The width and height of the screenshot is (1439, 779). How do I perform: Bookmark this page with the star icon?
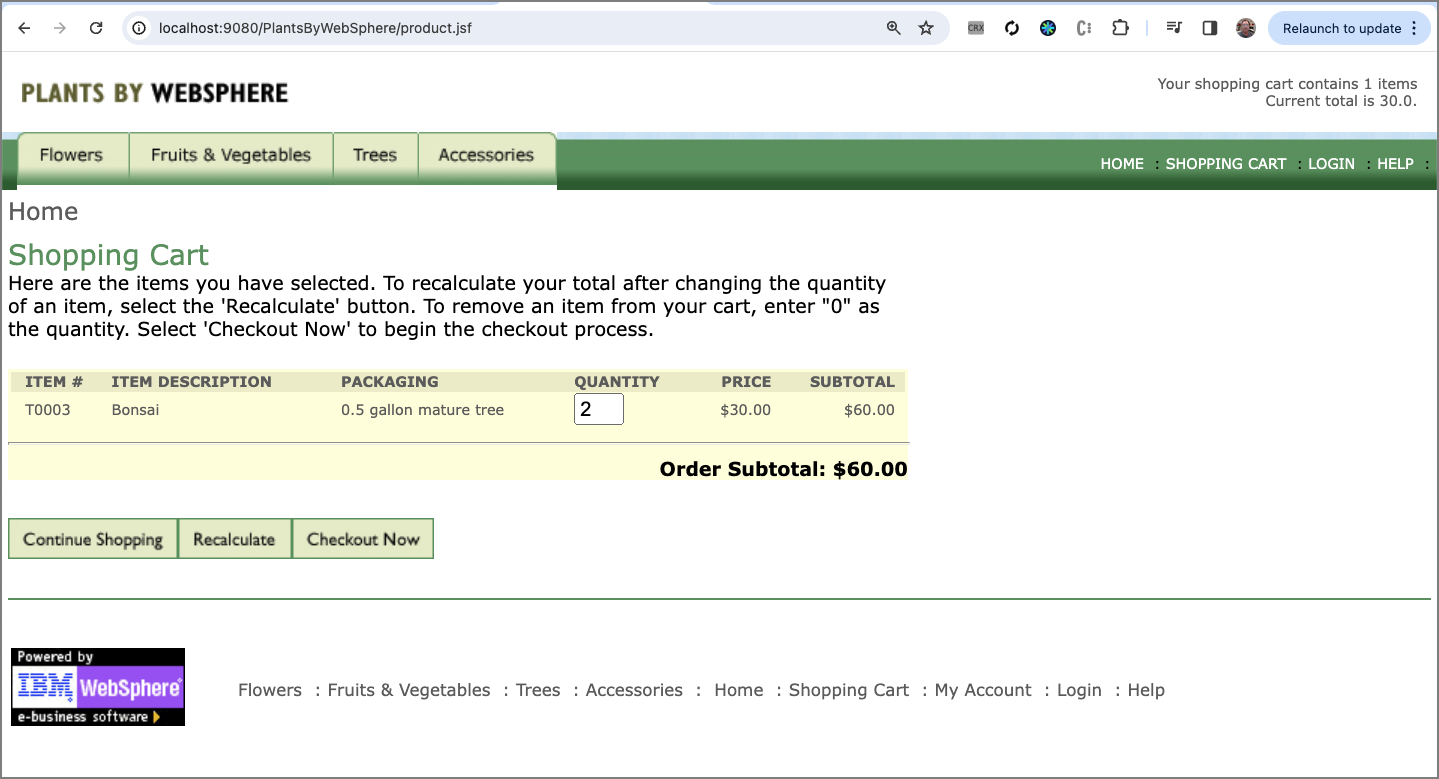click(926, 28)
